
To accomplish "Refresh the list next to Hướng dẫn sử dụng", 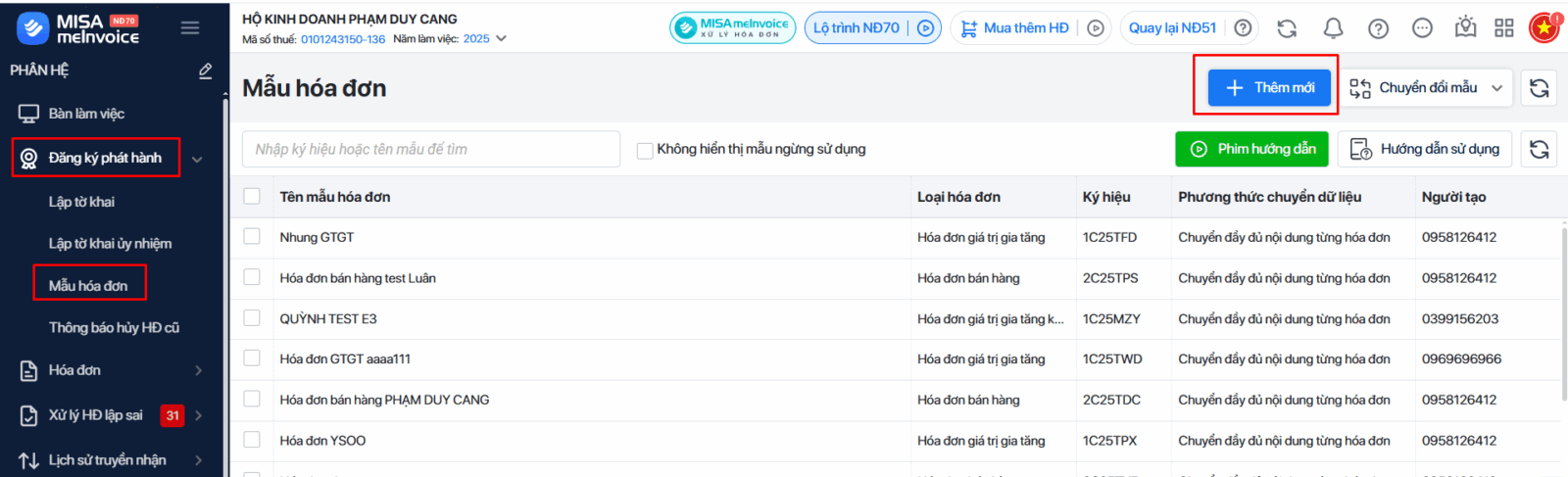I will (x=1539, y=149).
